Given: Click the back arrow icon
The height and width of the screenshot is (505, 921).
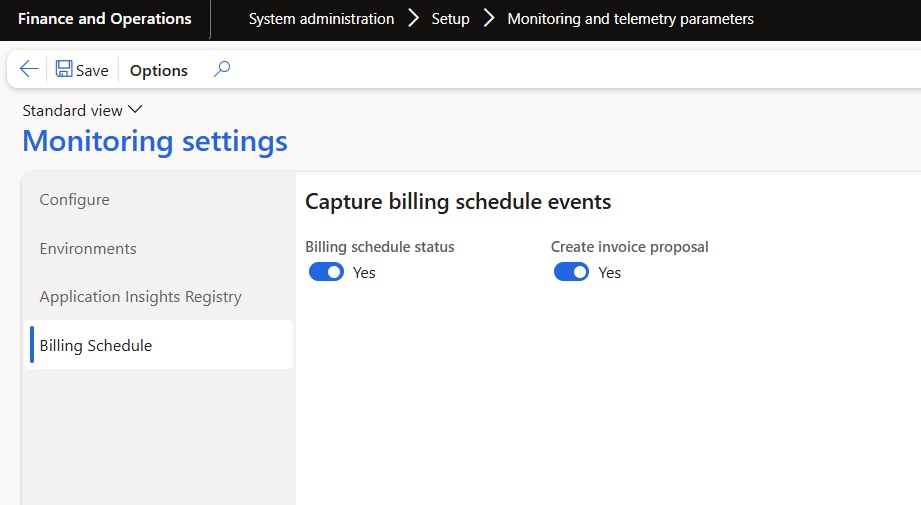Looking at the screenshot, I should click(29, 69).
